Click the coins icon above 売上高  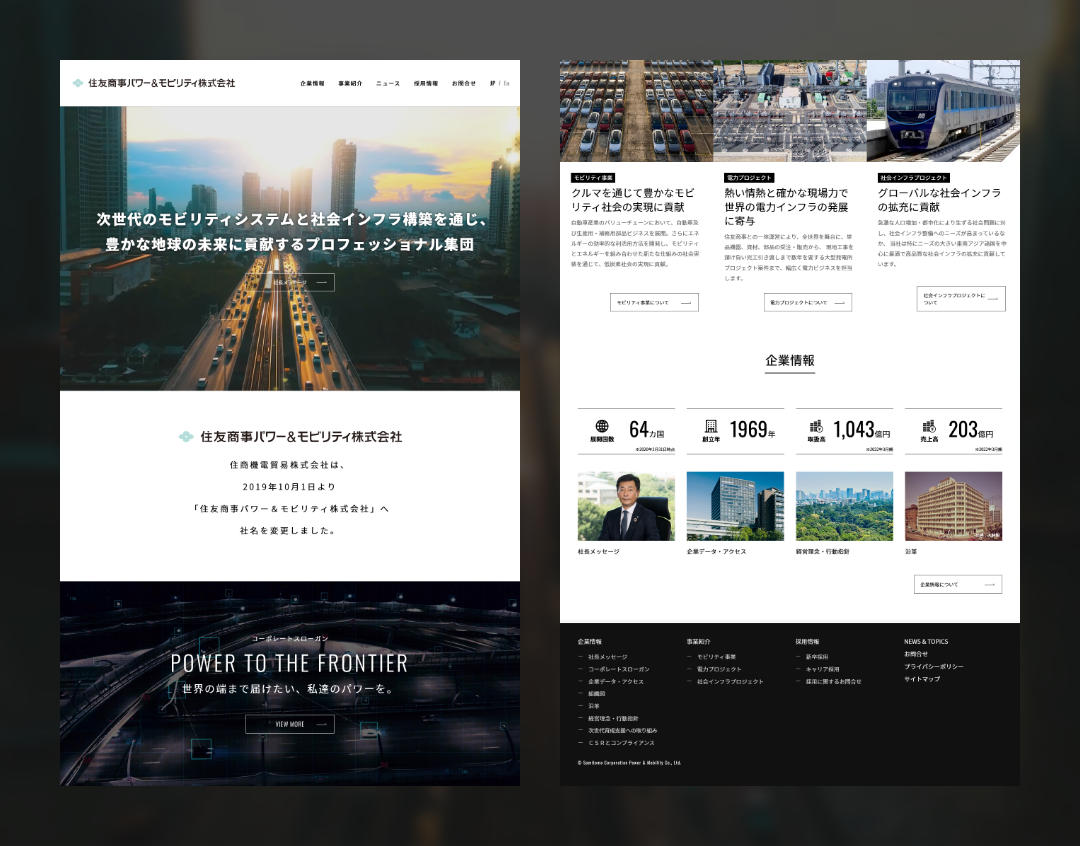pyautogui.click(x=929, y=426)
